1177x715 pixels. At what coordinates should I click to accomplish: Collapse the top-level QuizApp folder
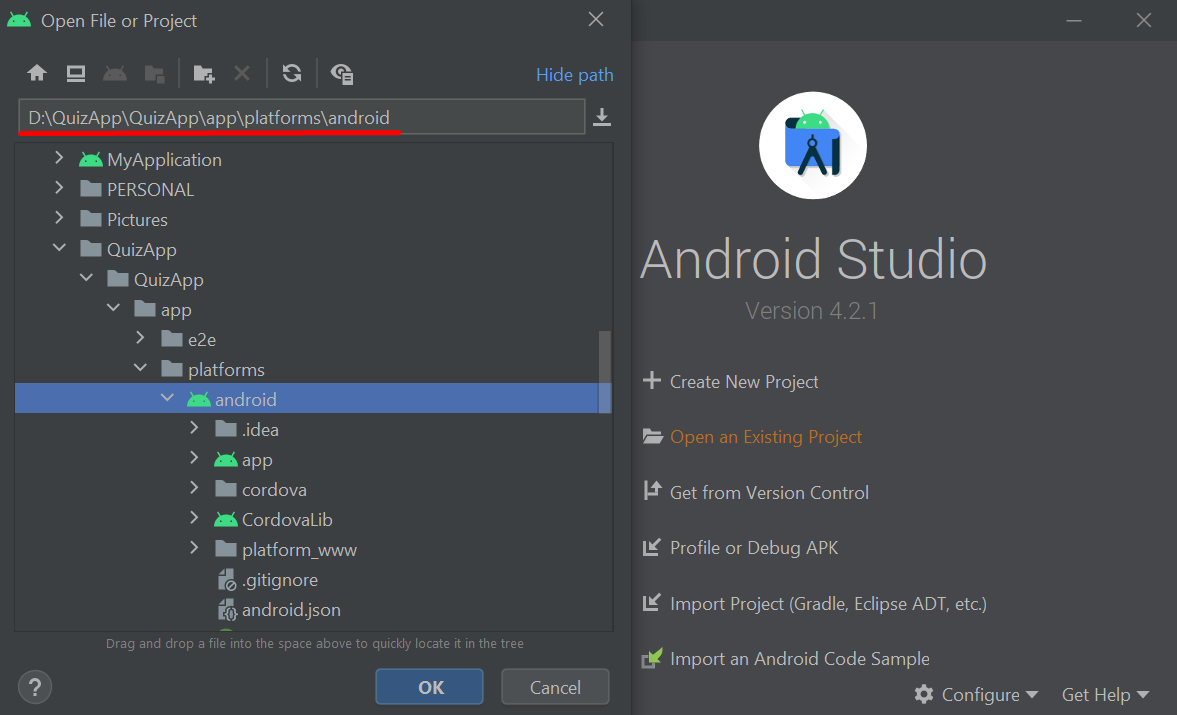(x=59, y=248)
